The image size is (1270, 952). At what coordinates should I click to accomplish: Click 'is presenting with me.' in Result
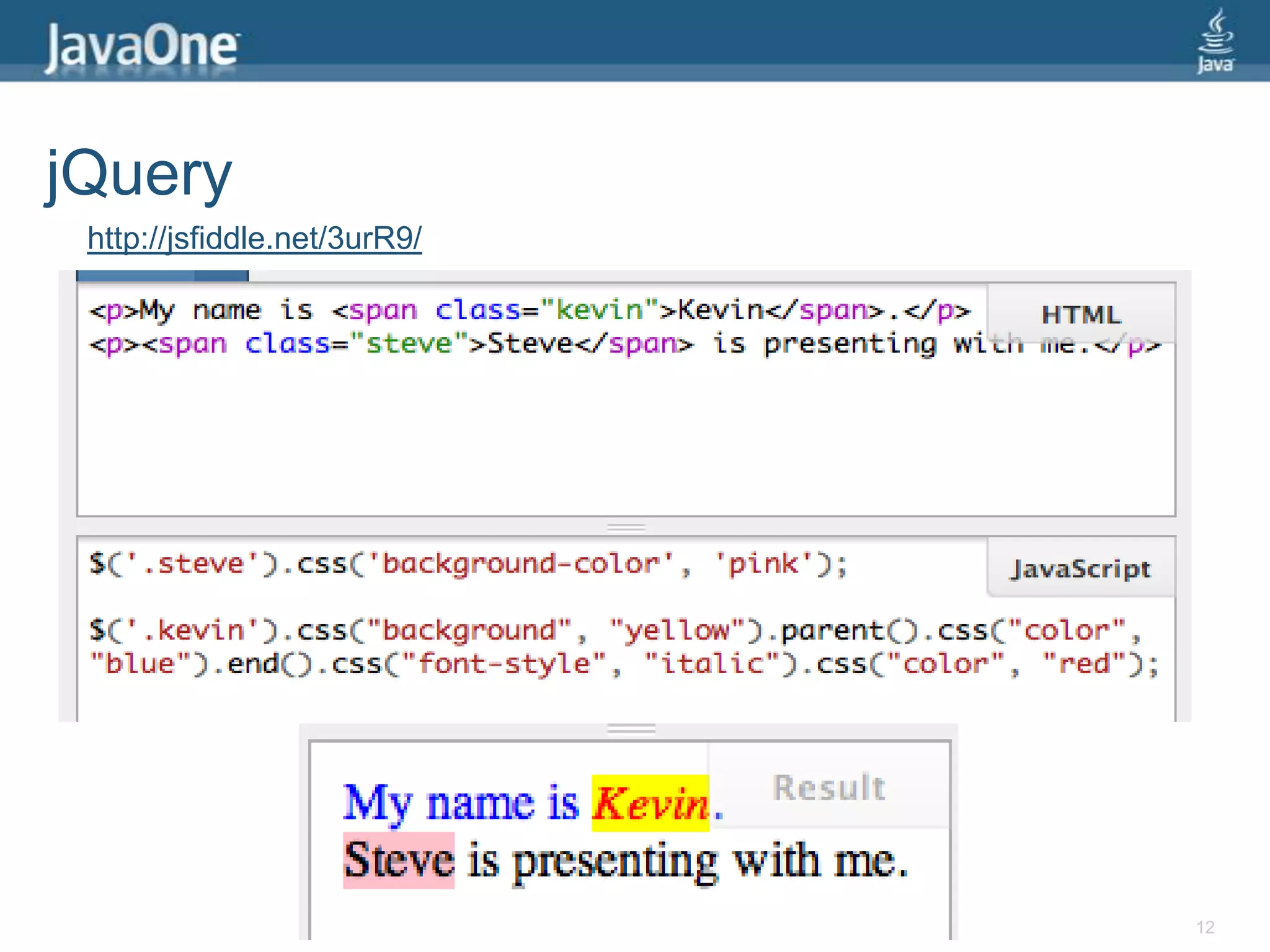(x=687, y=861)
